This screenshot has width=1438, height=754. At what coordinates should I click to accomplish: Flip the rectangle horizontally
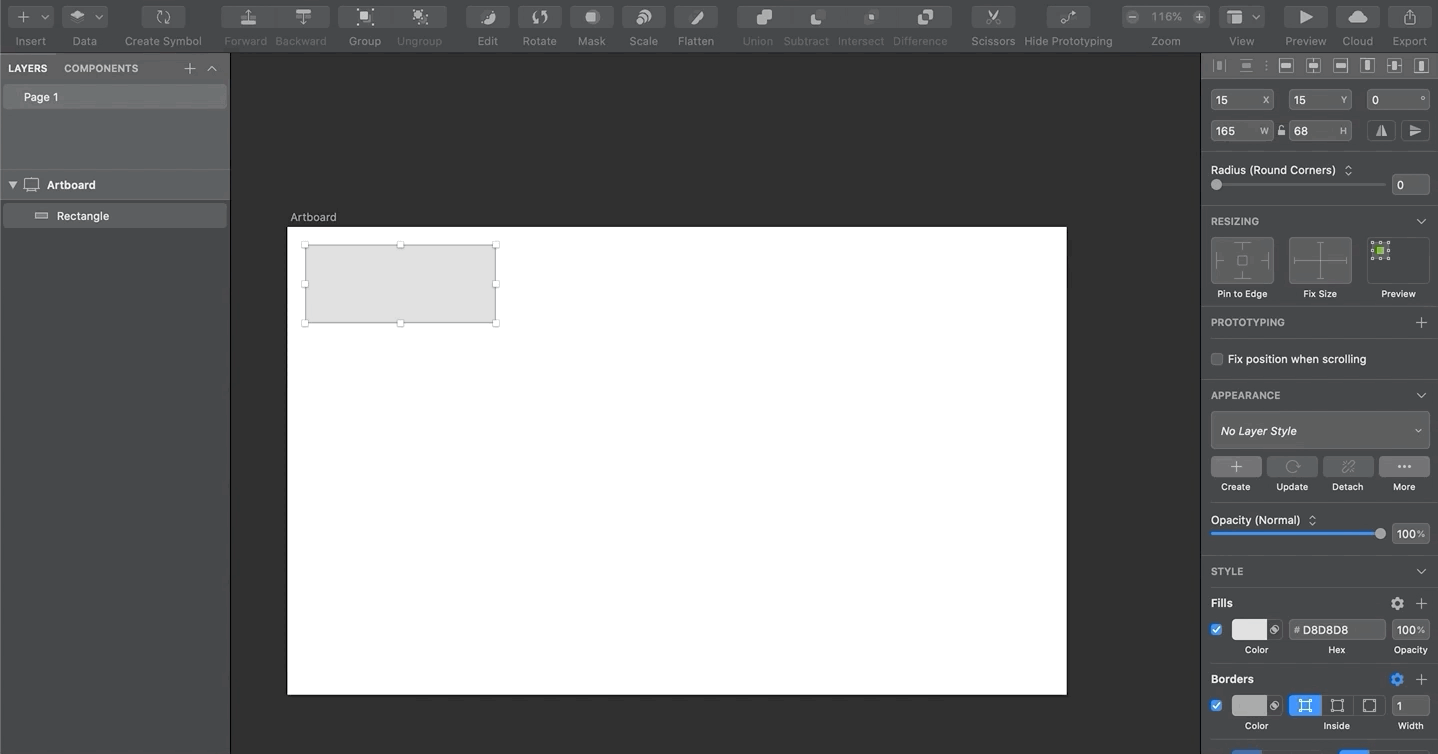click(1380, 130)
